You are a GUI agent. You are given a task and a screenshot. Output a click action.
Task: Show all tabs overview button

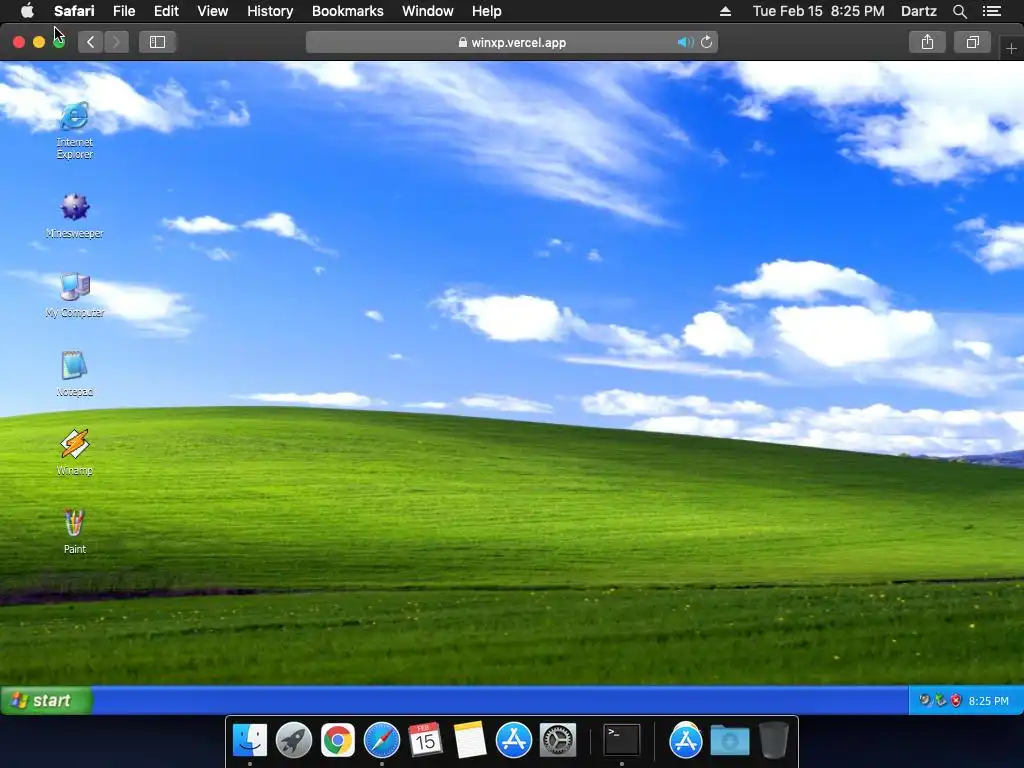click(972, 42)
